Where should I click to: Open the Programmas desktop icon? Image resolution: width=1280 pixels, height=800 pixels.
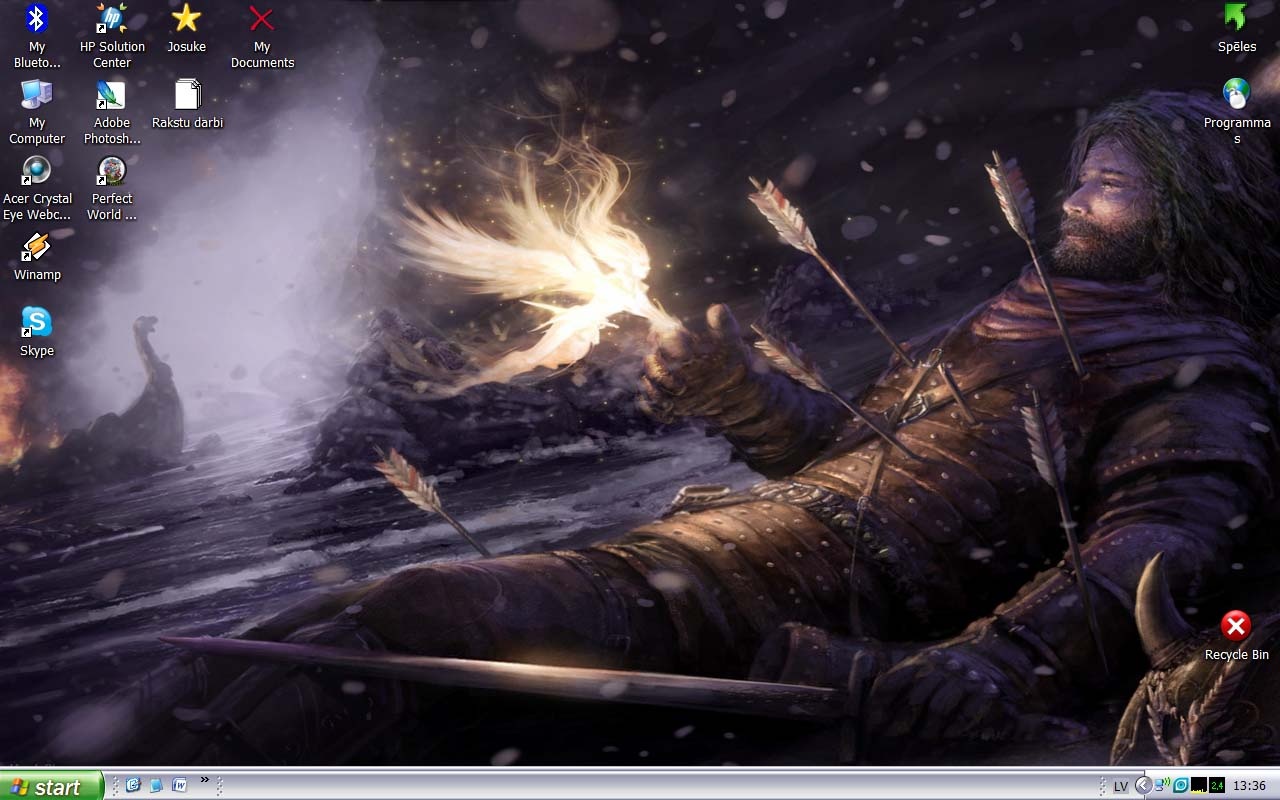pos(1237,110)
